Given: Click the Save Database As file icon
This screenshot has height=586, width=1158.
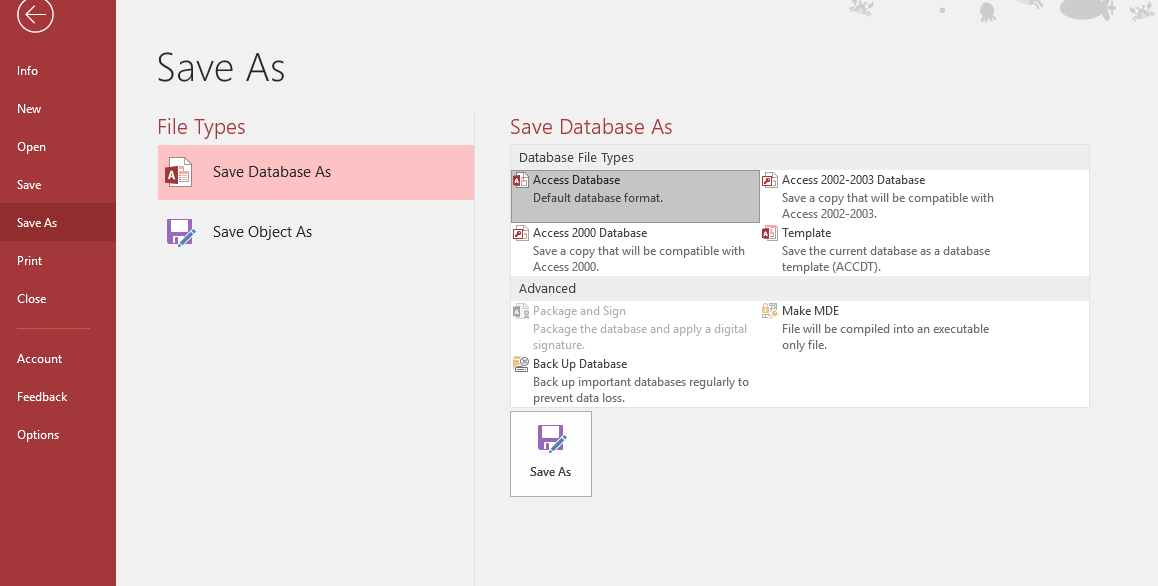Looking at the screenshot, I should [x=179, y=172].
